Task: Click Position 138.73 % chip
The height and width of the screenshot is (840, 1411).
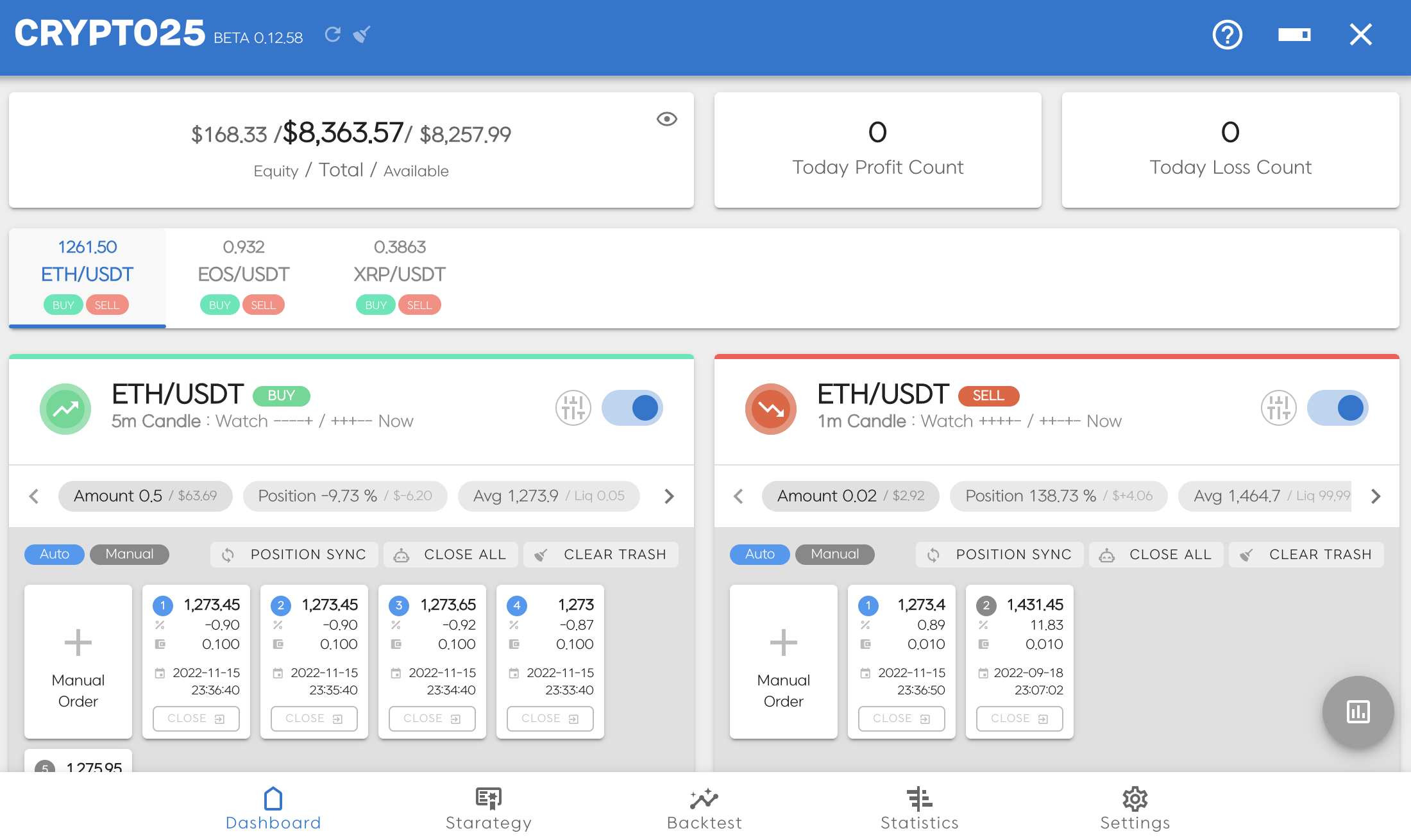Action: [x=1059, y=496]
